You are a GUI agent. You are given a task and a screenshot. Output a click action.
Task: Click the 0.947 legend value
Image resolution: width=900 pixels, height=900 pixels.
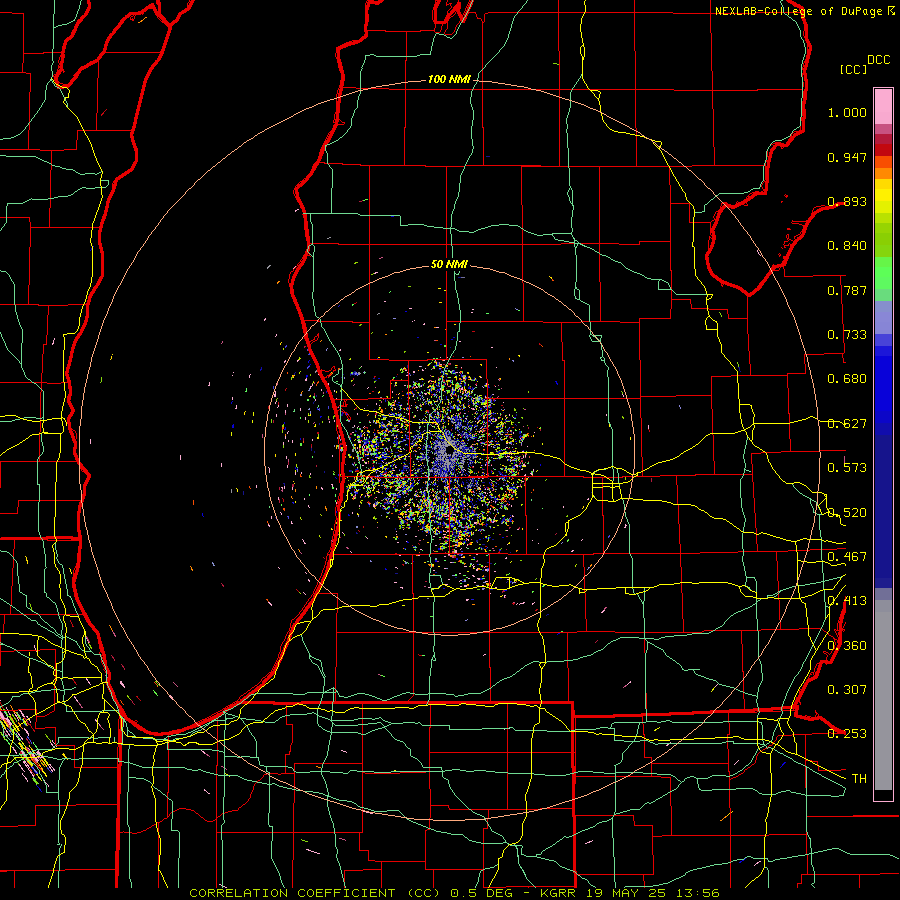pyautogui.click(x=847, y=157)
